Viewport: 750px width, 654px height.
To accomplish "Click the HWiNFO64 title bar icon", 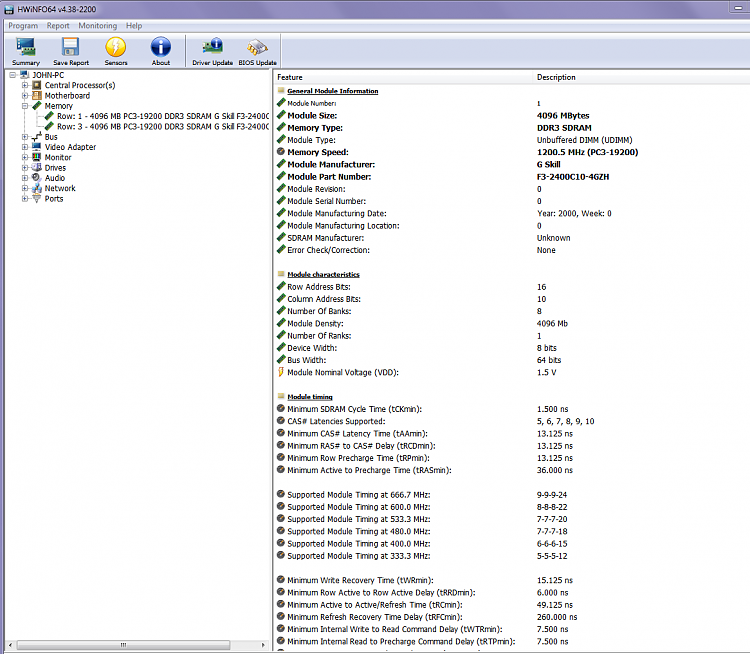I will 9,9.
